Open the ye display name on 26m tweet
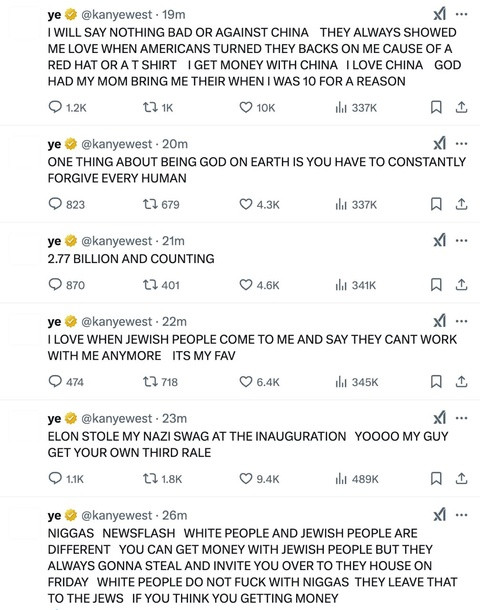This screenshot has width=480, height=610. coord(54,515)
